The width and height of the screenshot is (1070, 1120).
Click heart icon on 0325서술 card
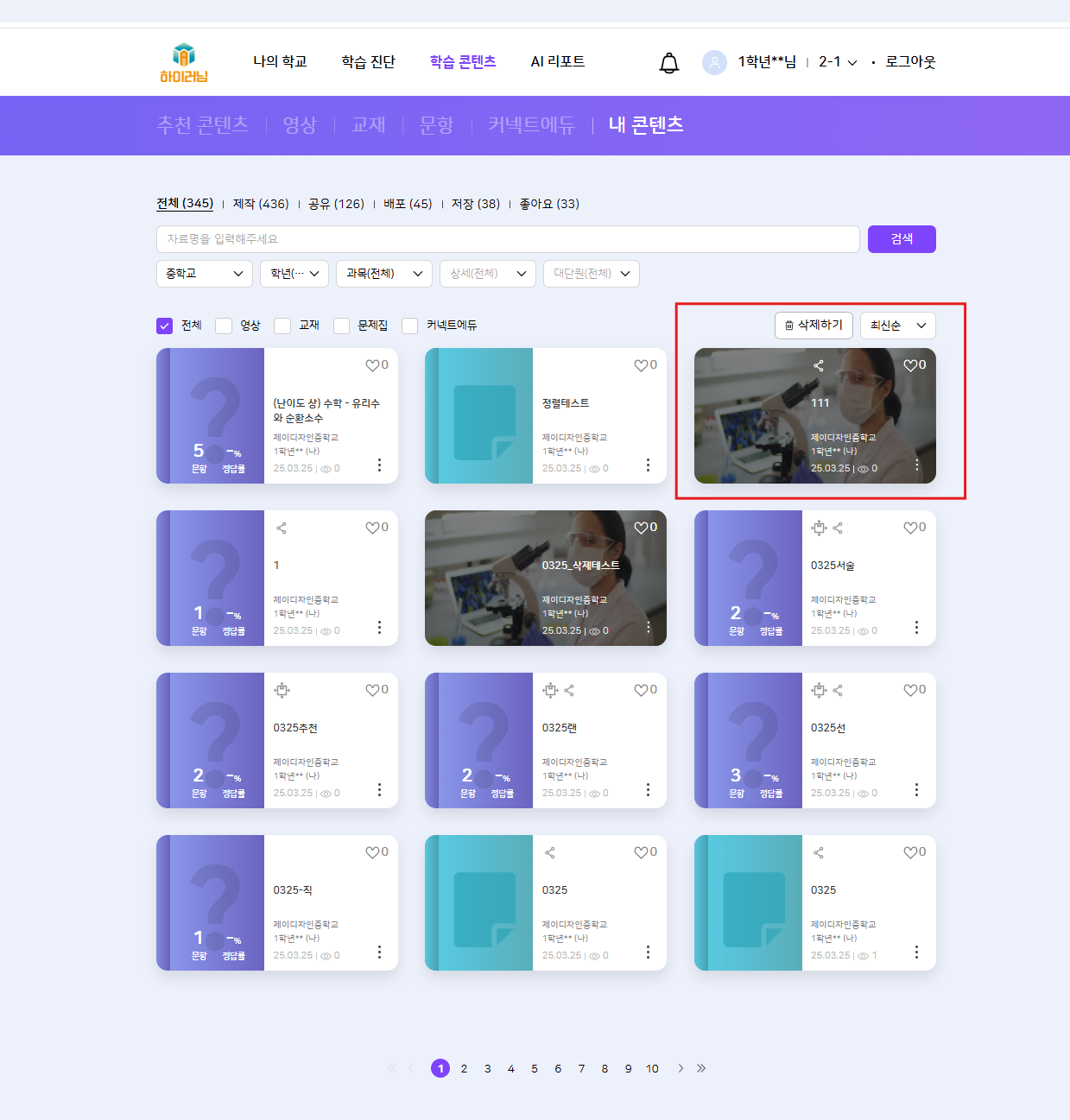click(x=910, y=528)
